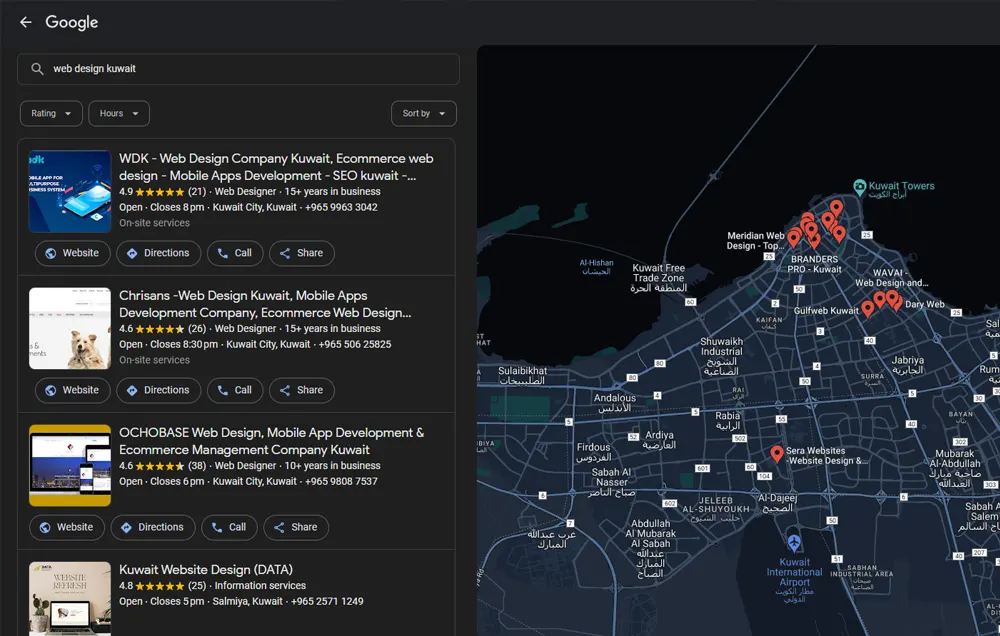Select the Kuwait Towers landmark on map
Viewport: 1000px width, 636px height.
[860, 187]
